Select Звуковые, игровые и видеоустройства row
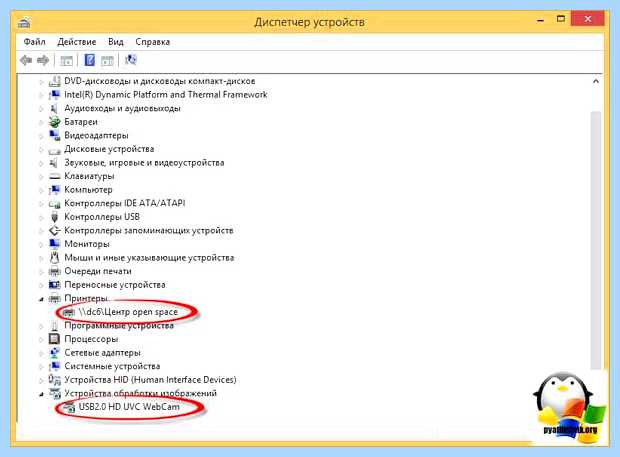 [x=144, y=162]
